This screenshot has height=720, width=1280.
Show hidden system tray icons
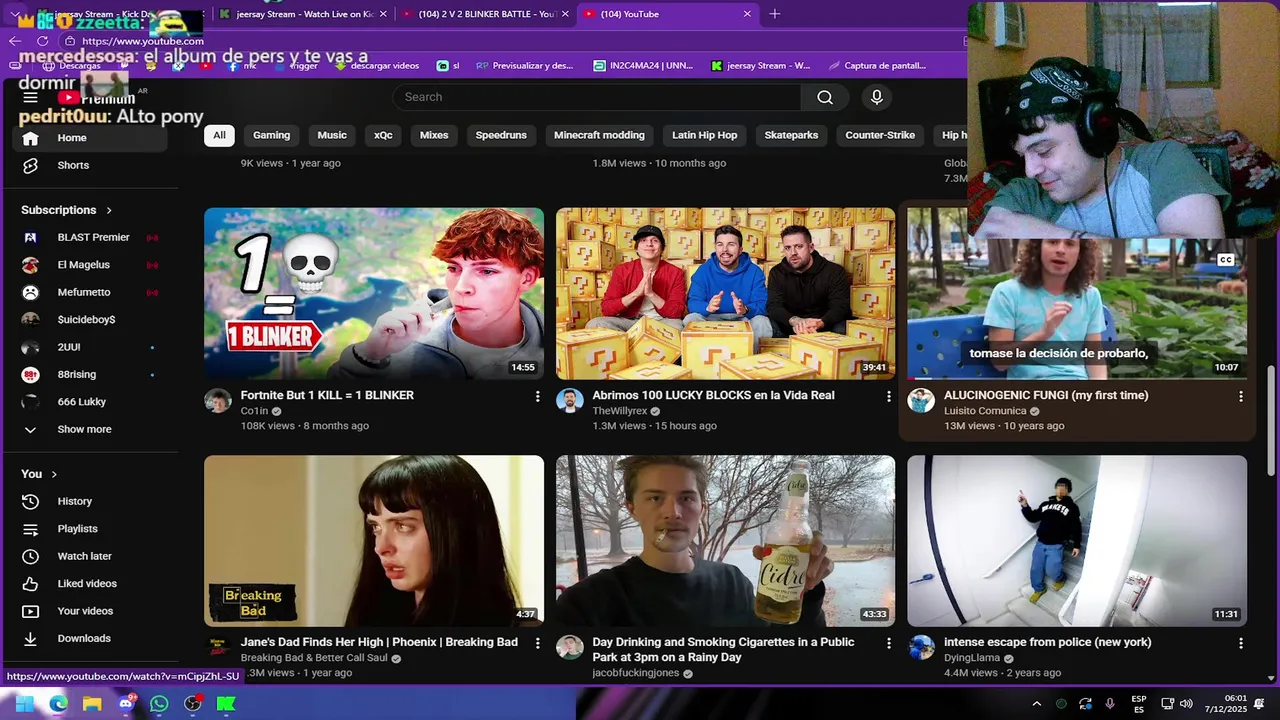click(1037, 704)
